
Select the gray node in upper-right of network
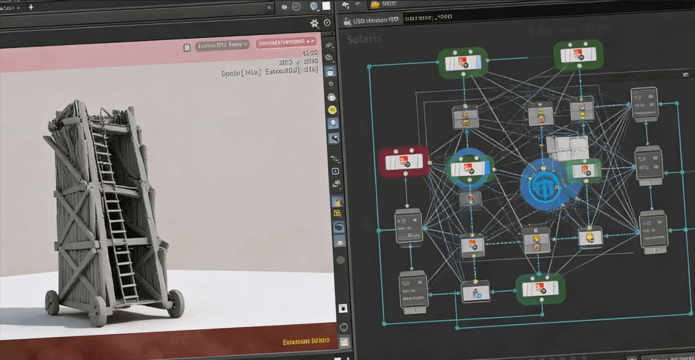coord(644,104)
